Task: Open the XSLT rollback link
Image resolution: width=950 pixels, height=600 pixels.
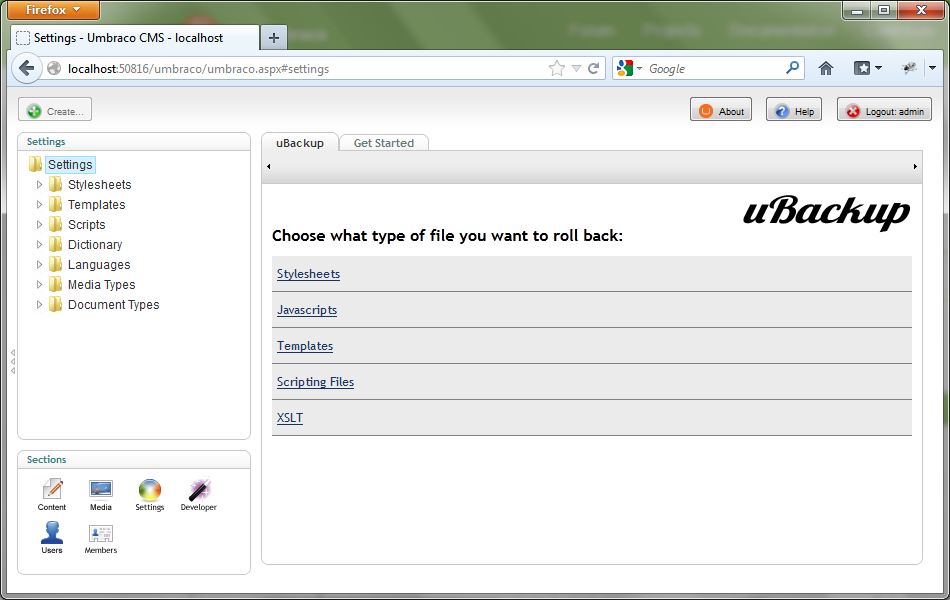Action: pyautogui.click(x=290, y=418)
